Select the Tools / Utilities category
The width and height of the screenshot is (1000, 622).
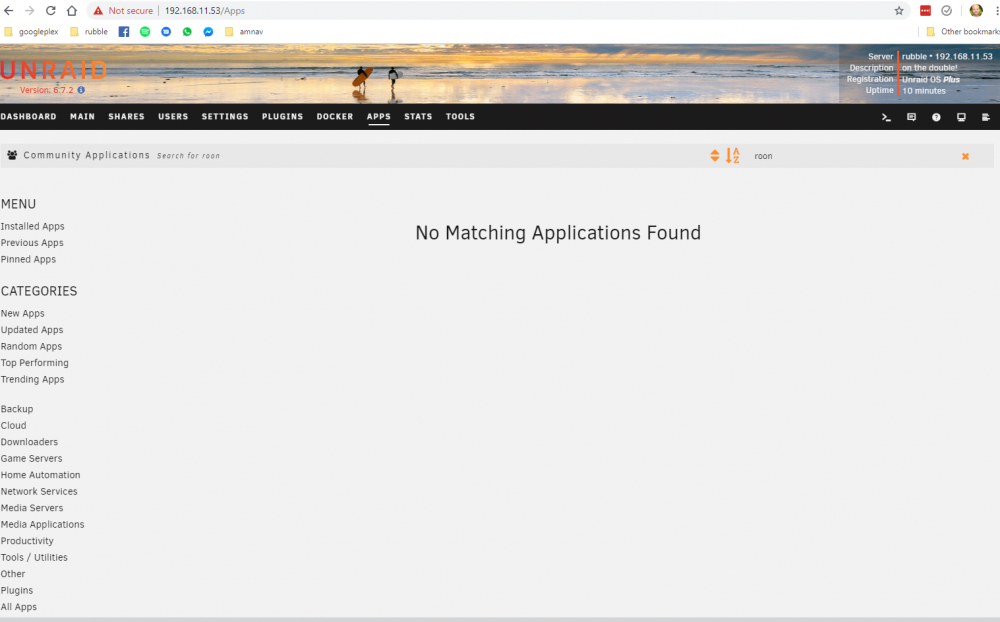(34, 558)
